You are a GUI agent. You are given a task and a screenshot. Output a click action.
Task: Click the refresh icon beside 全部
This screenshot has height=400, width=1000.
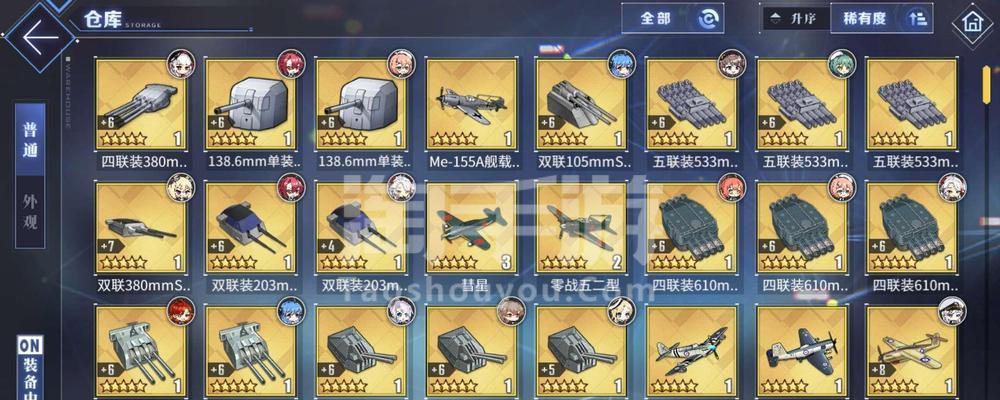[708, 19]
